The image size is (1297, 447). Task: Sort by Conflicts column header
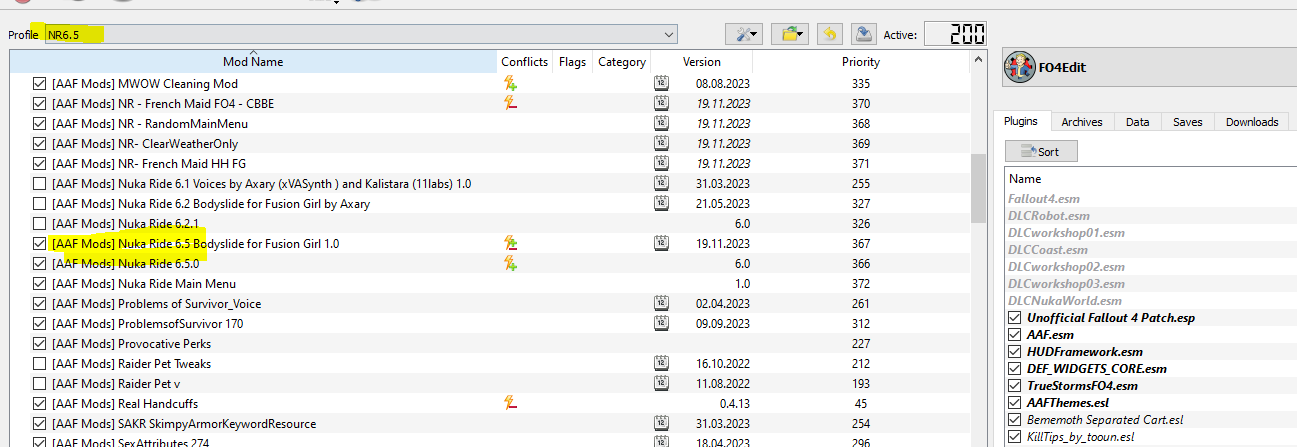(x=525, y=61)
